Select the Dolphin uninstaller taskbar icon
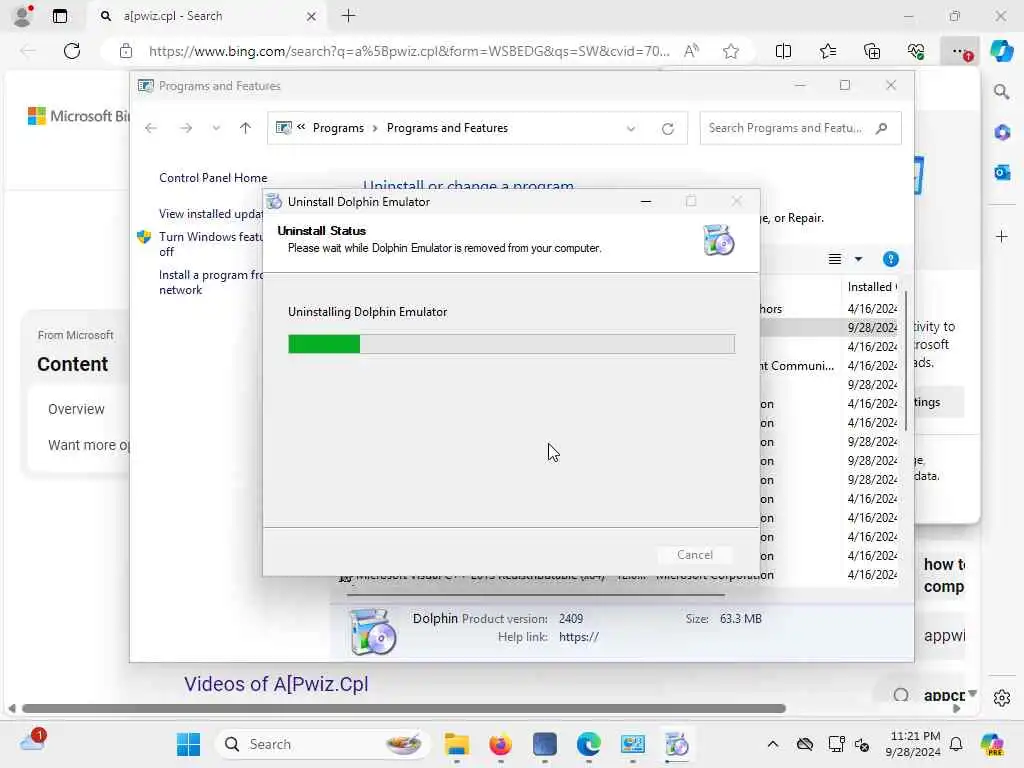The height and width of the screenshot is (768, 1024). point(677,744)
